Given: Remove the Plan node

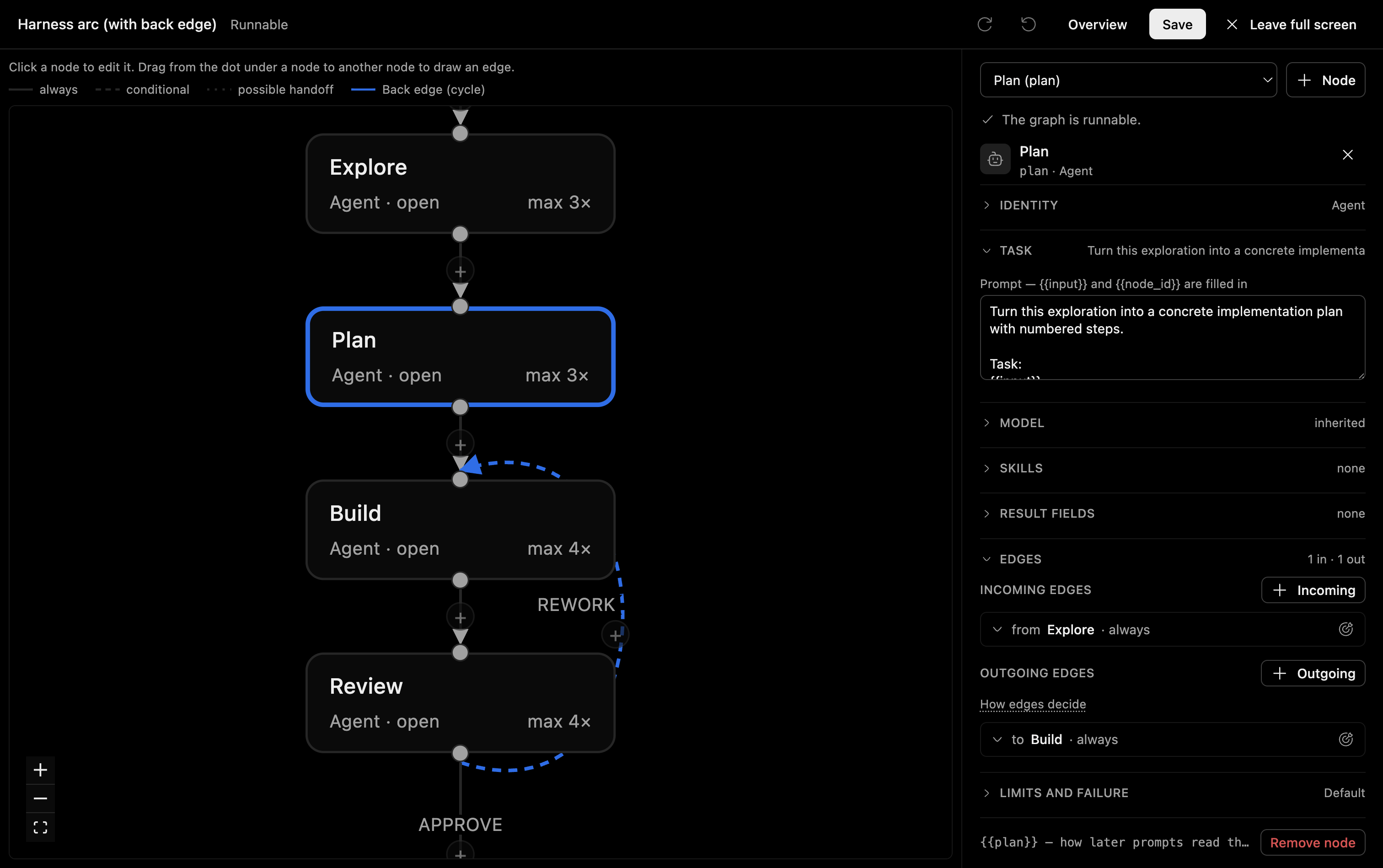Looking at the screenshot, I should pyautogui.click(x=1313, y=842).
